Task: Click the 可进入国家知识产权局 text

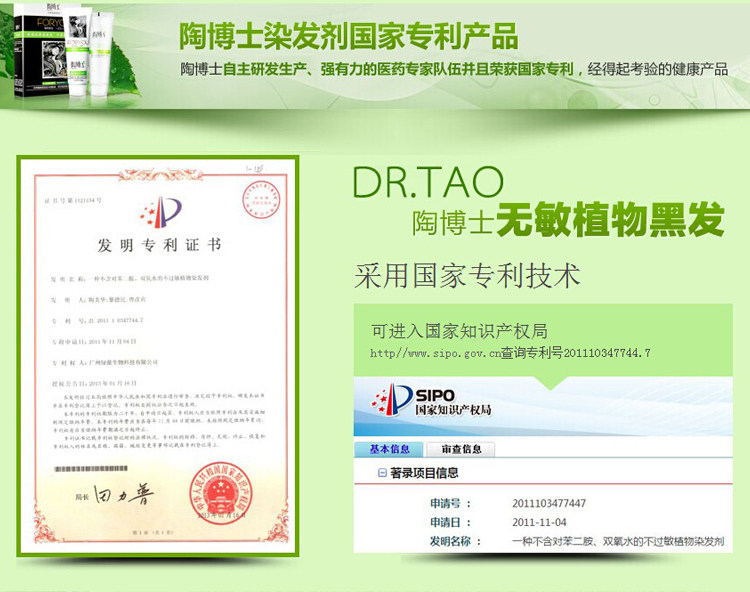Action: point(459,331)
